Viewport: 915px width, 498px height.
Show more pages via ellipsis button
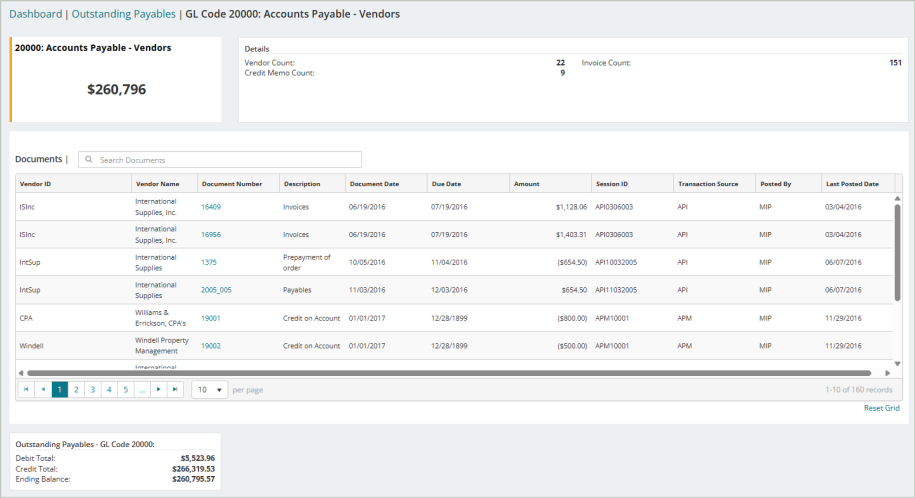coord(142,389)
